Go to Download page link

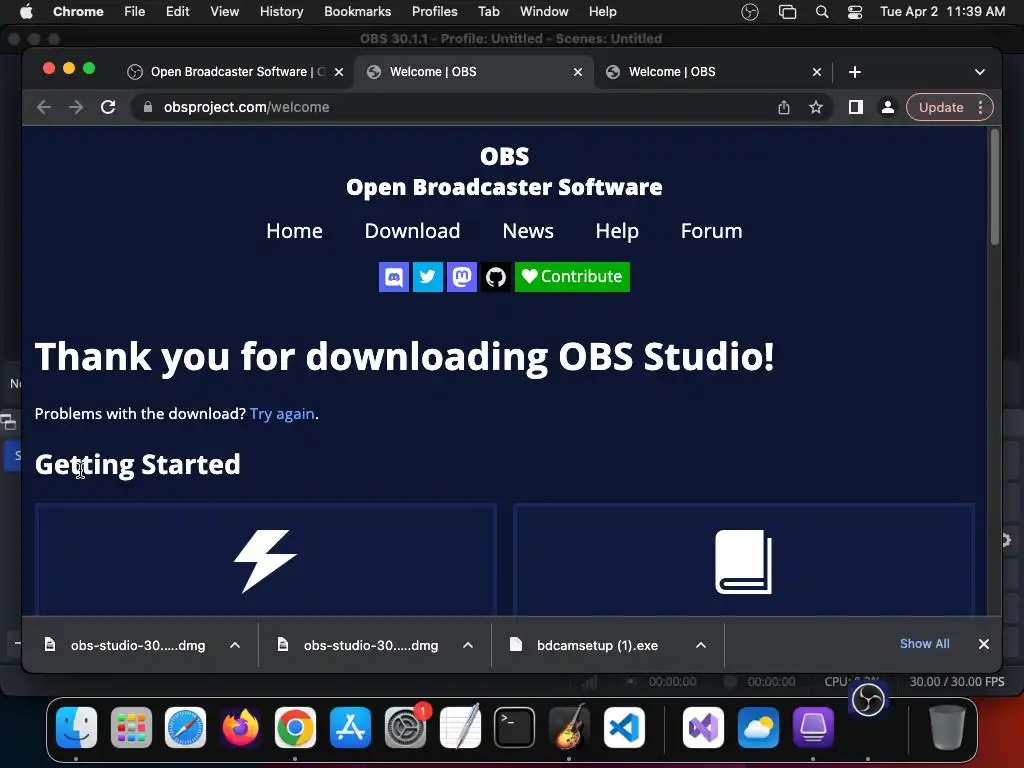(412, 231)
